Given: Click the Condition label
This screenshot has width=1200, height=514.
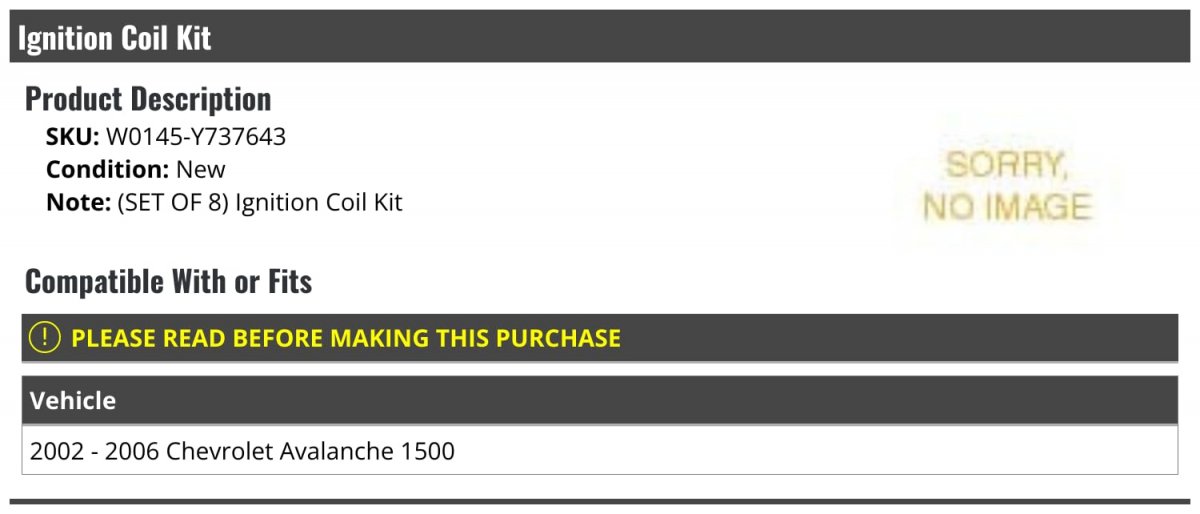Looking at the screenshot, I should (108, 169).
